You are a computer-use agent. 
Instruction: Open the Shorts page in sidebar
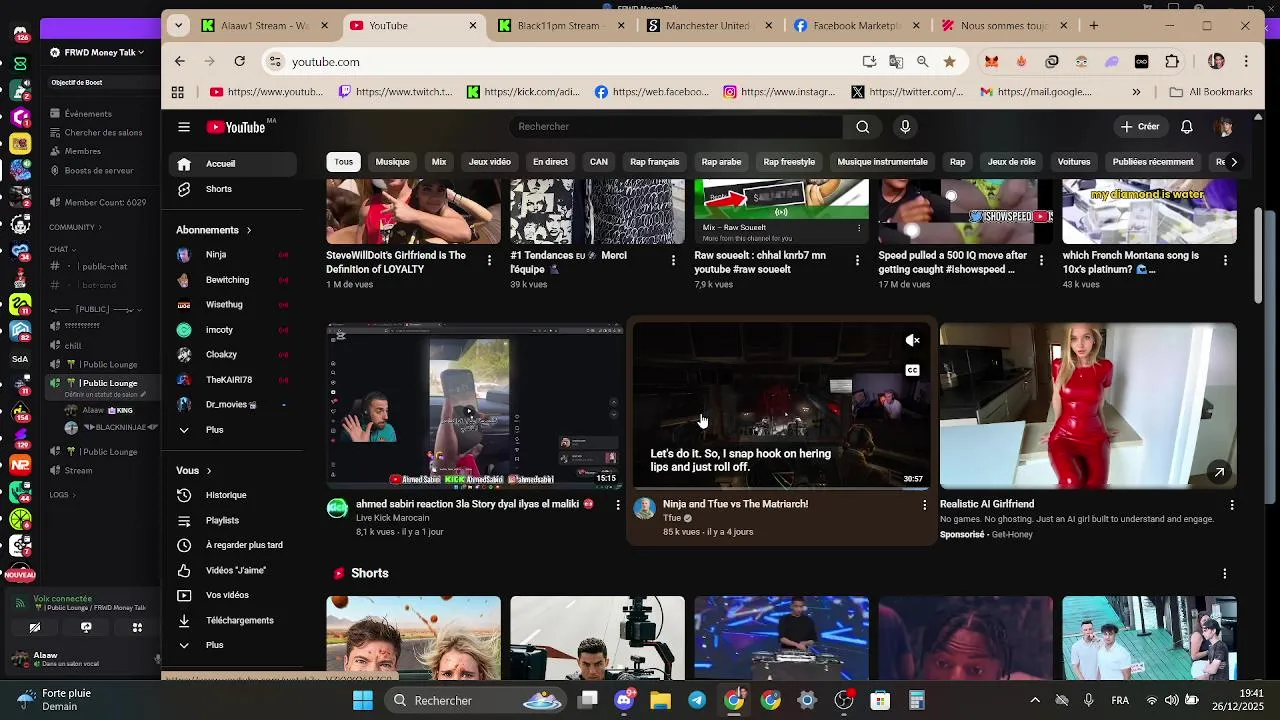tap(219, 189)
